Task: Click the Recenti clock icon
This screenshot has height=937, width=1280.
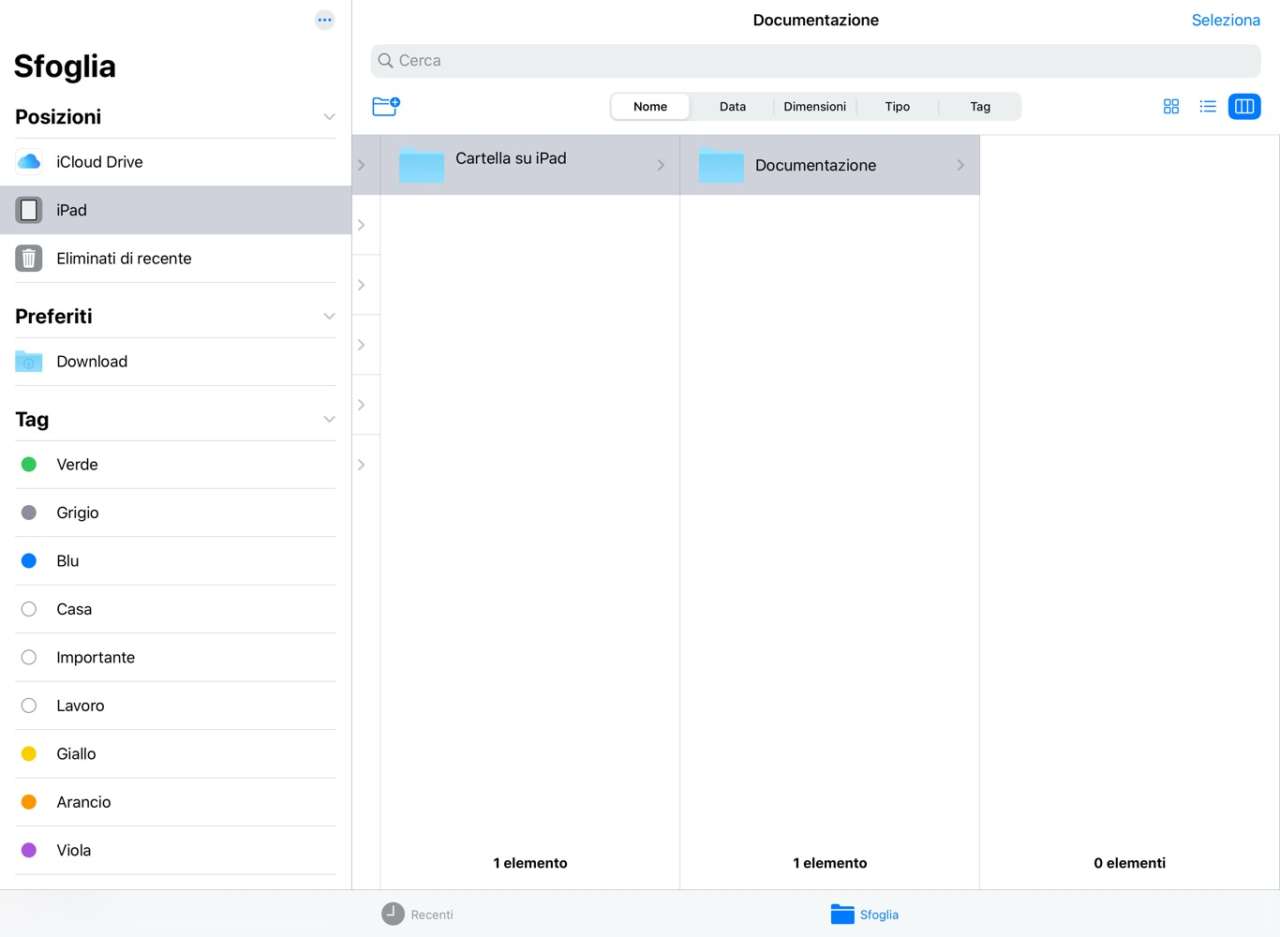Action: [x=393, y=914]
